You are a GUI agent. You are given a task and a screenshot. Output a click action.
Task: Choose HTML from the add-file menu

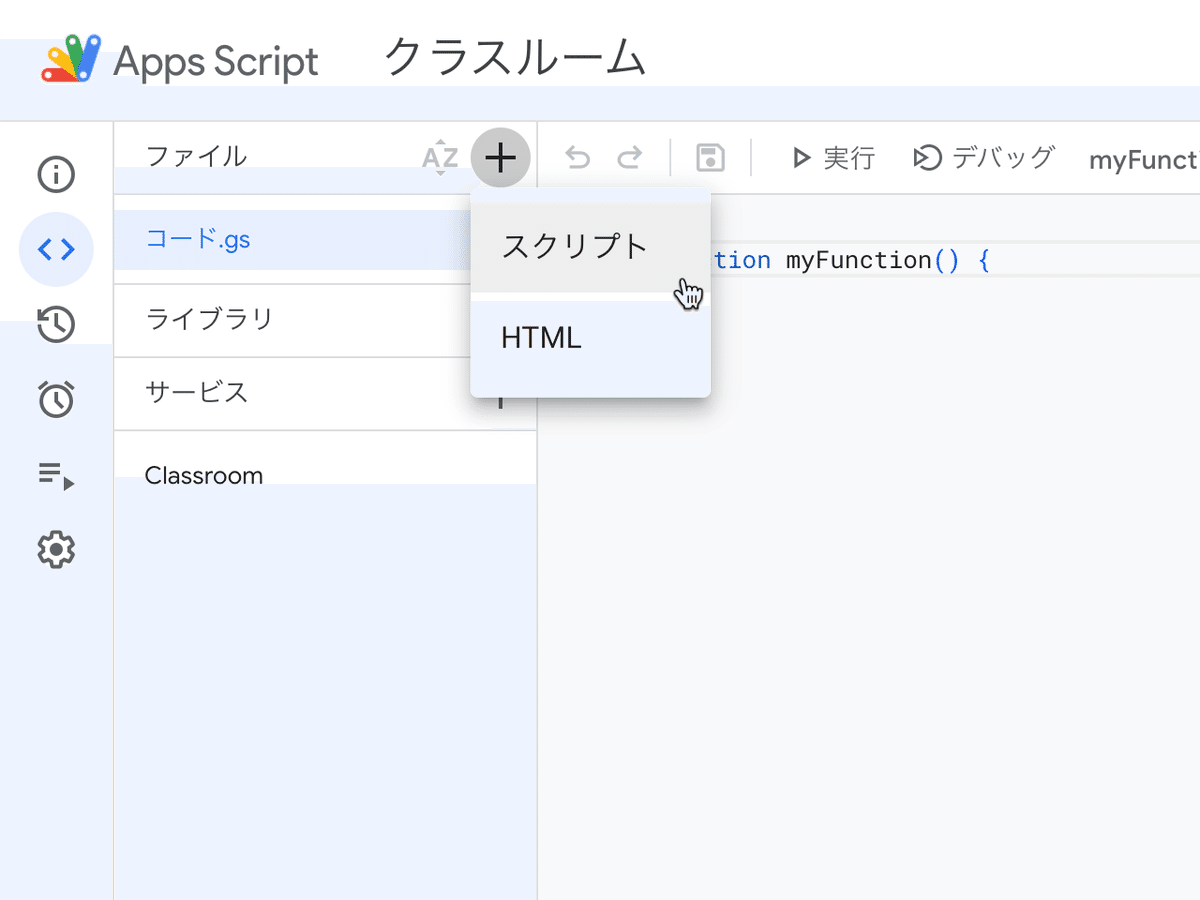click(590, 338)
